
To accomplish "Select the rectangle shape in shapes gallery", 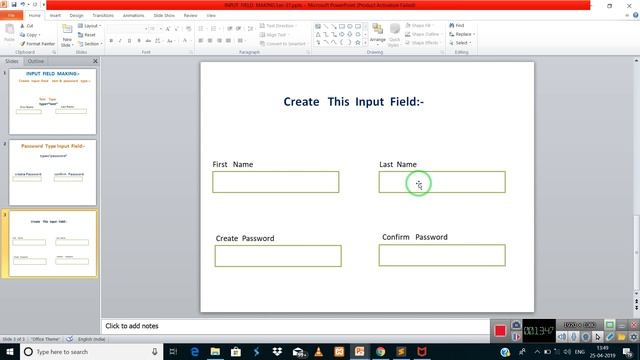I will tap(342, 26).
